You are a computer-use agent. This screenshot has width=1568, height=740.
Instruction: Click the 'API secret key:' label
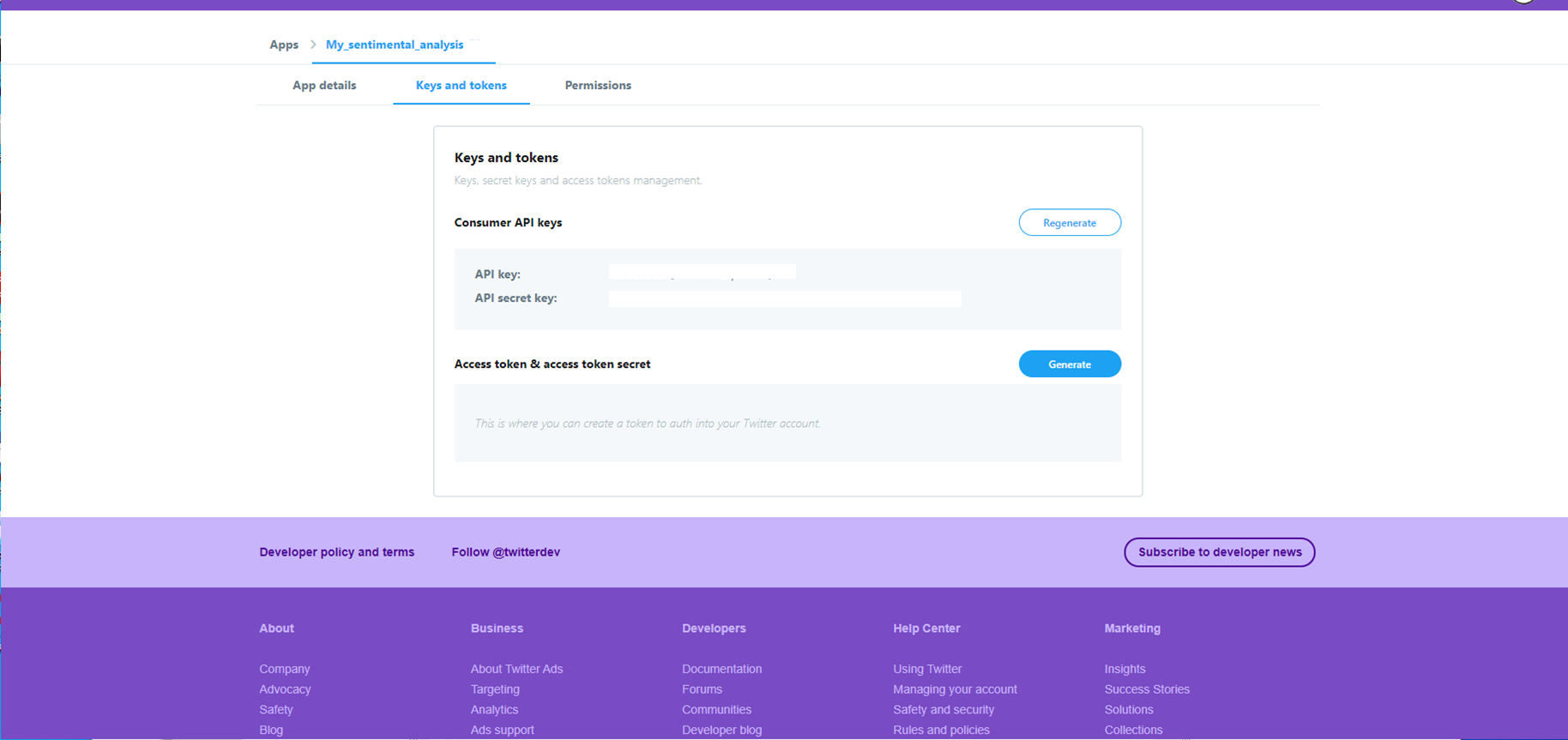516,298
